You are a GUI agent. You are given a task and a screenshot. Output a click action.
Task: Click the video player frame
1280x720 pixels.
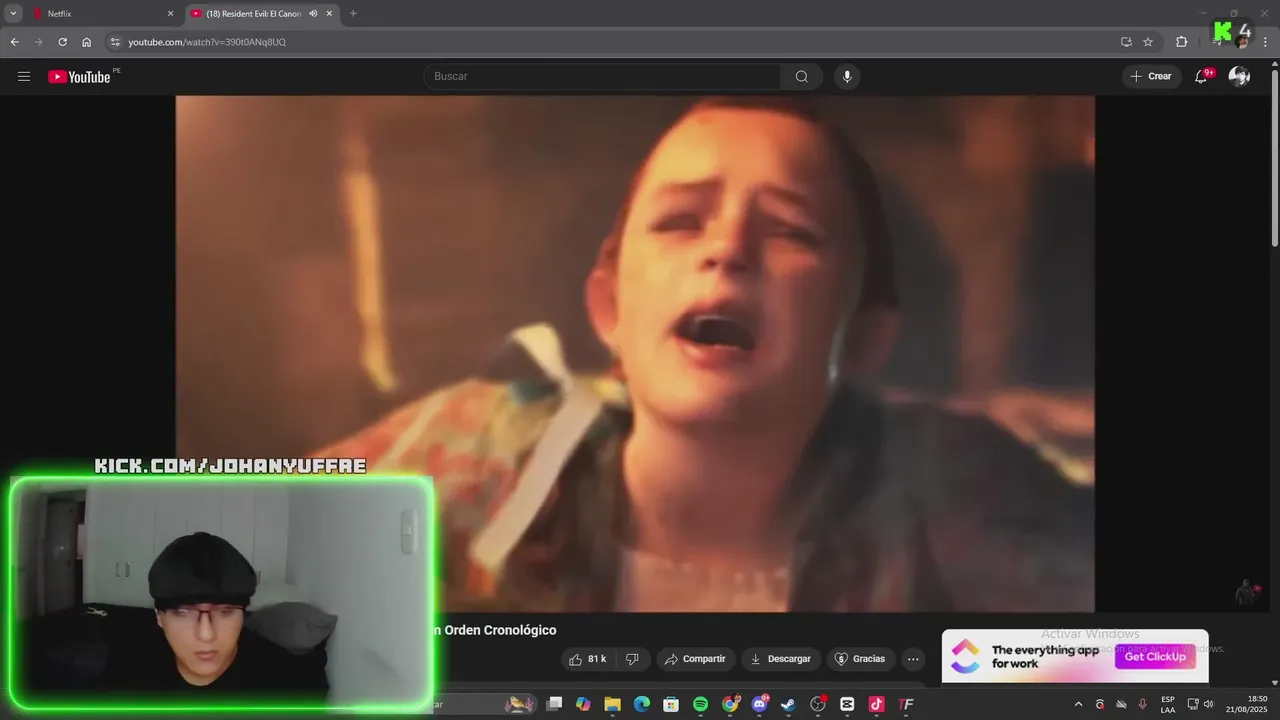click(x=635, y=353)
